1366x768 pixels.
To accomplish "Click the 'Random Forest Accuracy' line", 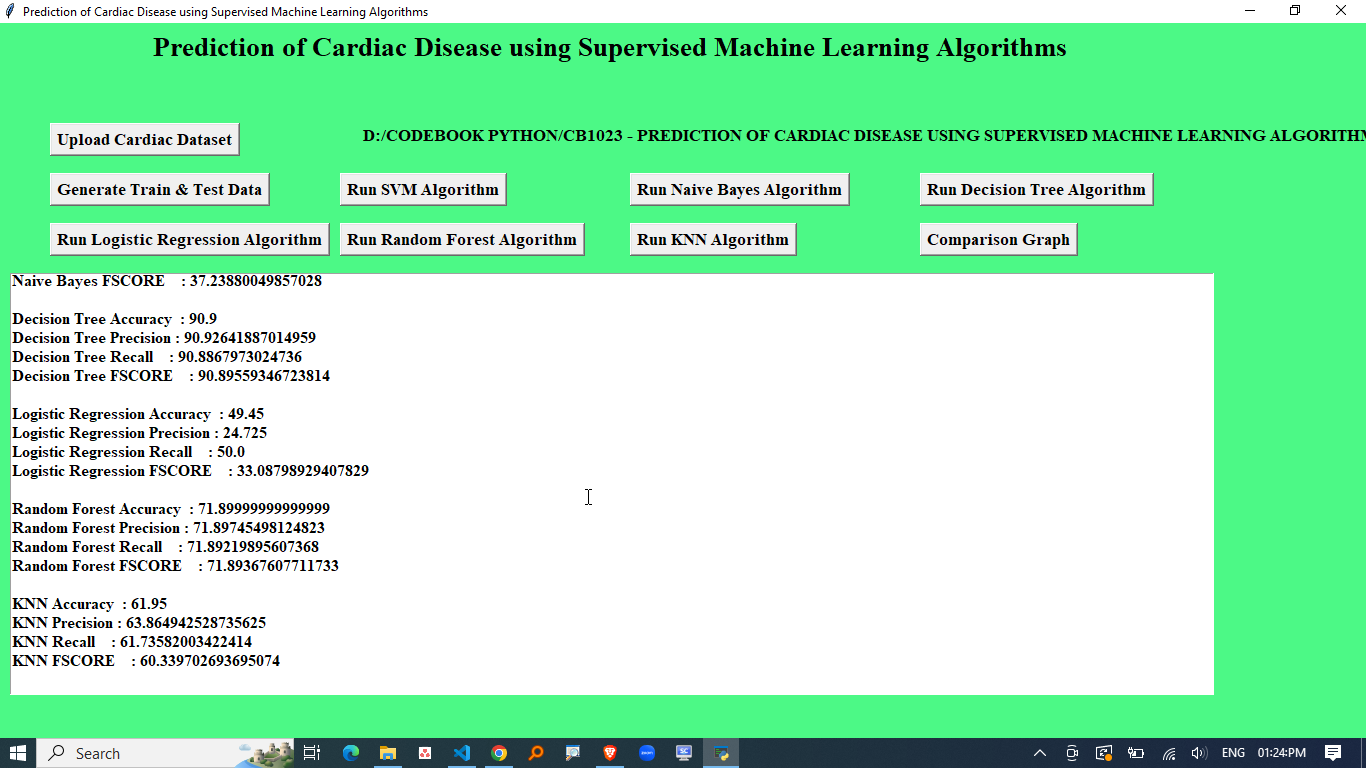I will [171, 509].
